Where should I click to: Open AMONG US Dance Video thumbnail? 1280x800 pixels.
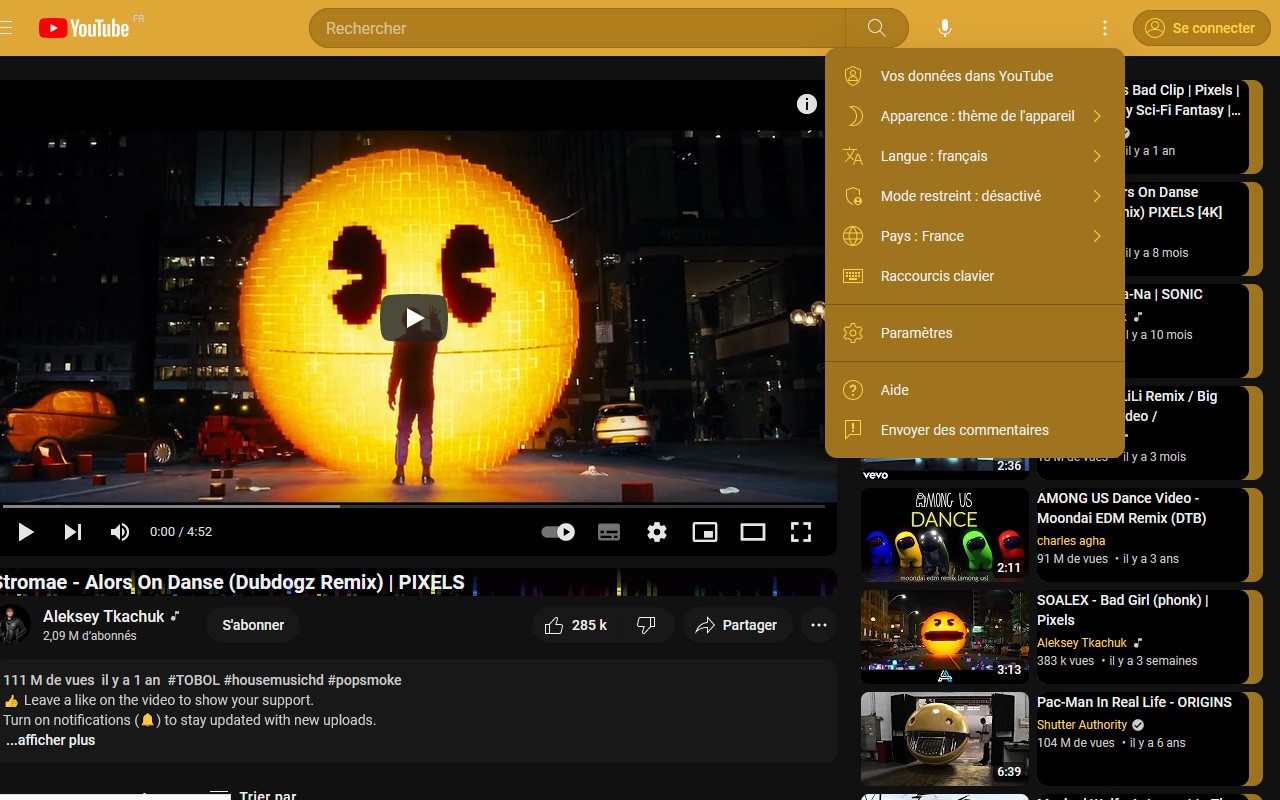(945, 535)
